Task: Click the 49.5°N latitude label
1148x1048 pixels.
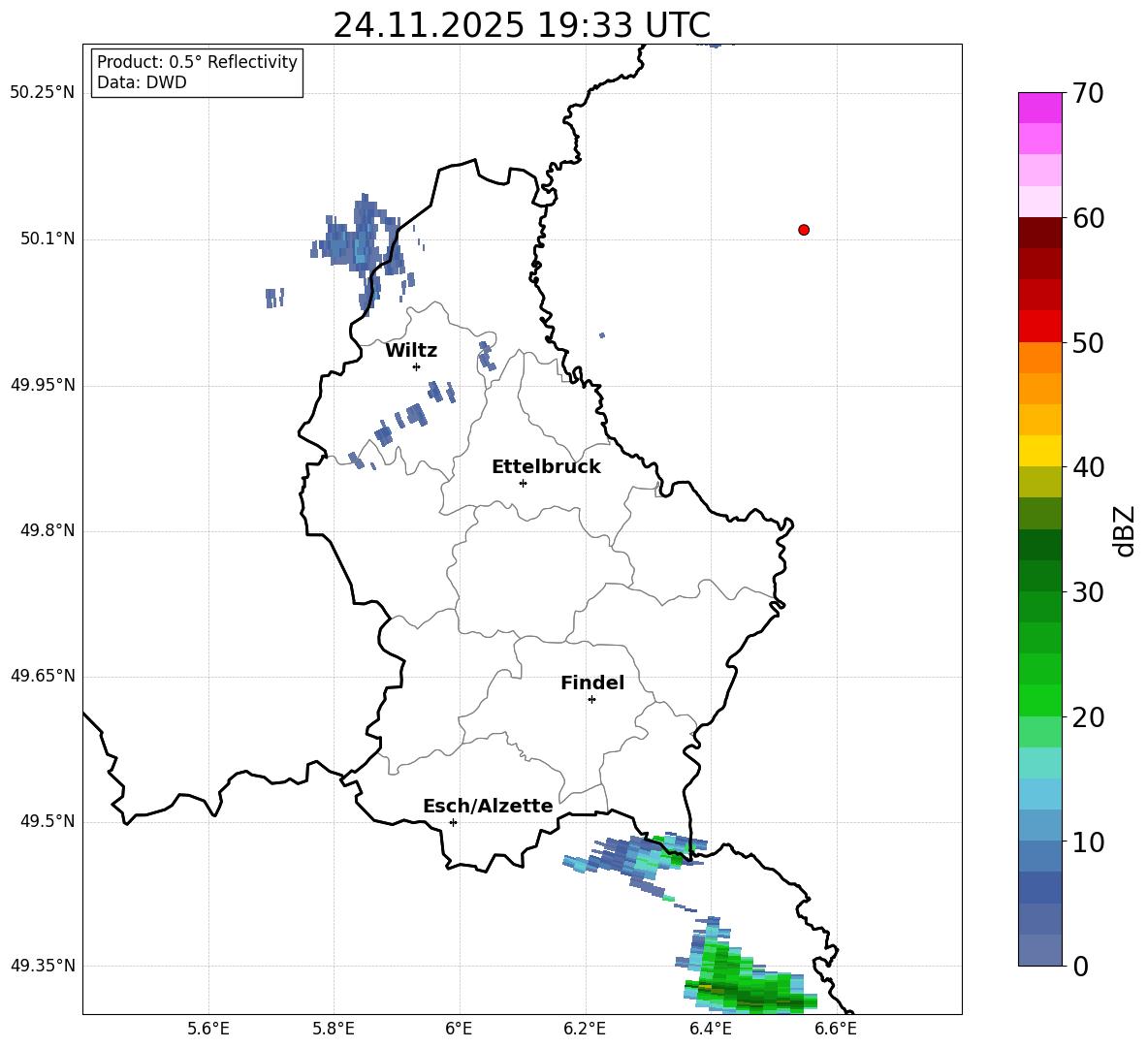Action: tap(48, 821)
